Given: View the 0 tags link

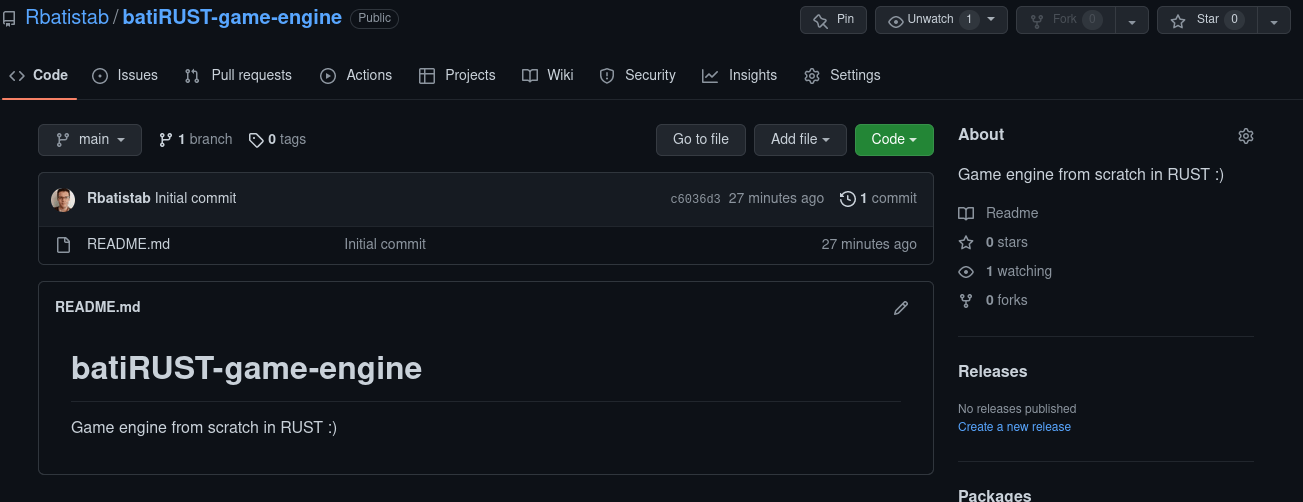Looking at the screenshot, I should [277, 140].
